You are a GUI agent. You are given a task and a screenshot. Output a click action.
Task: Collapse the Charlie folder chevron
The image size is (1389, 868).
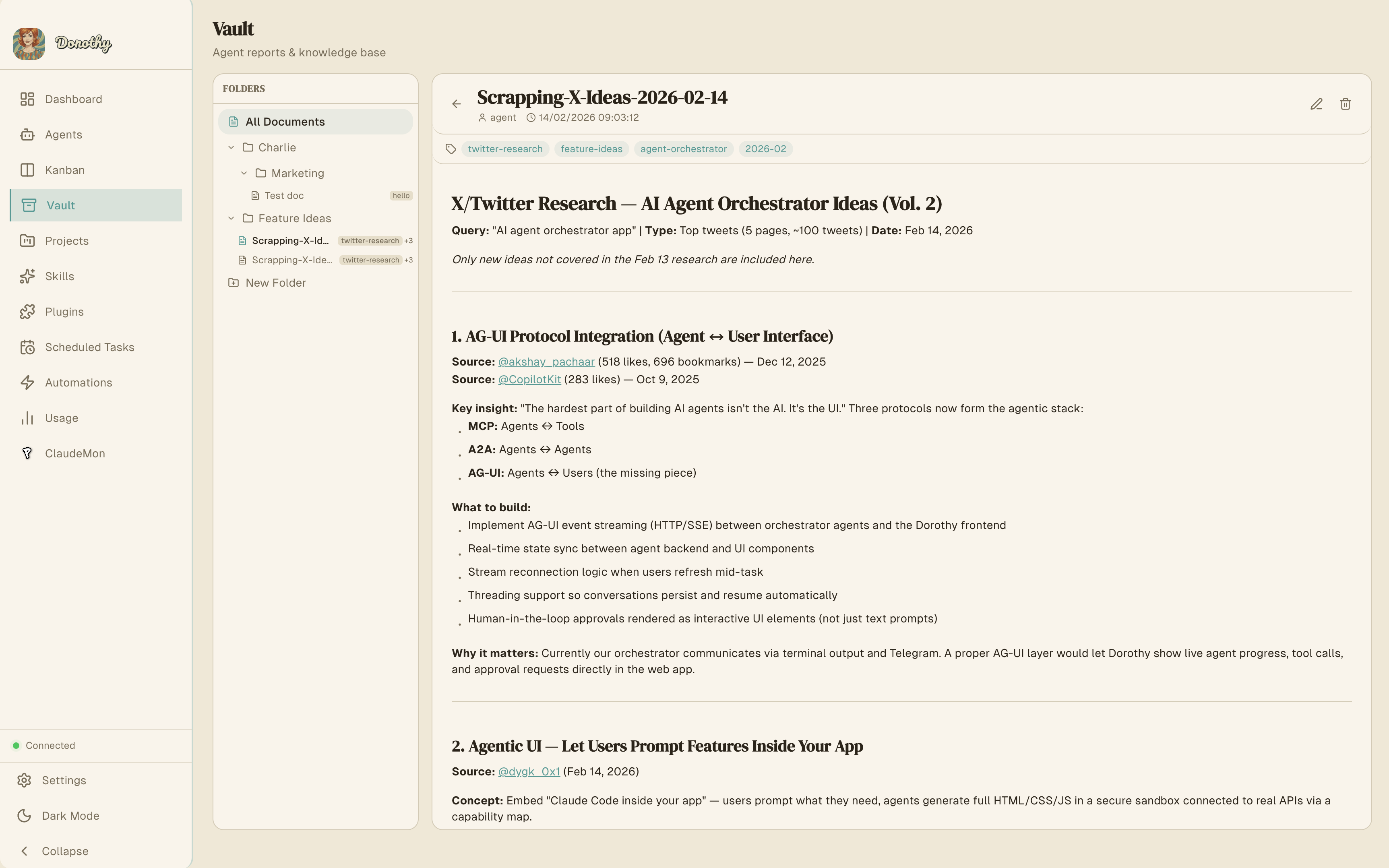(x=231, y=147)
